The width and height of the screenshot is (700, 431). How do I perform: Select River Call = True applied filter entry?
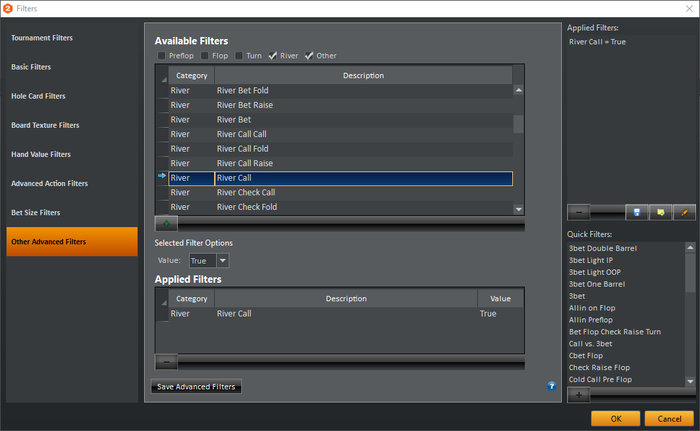(x=597, y=42)
